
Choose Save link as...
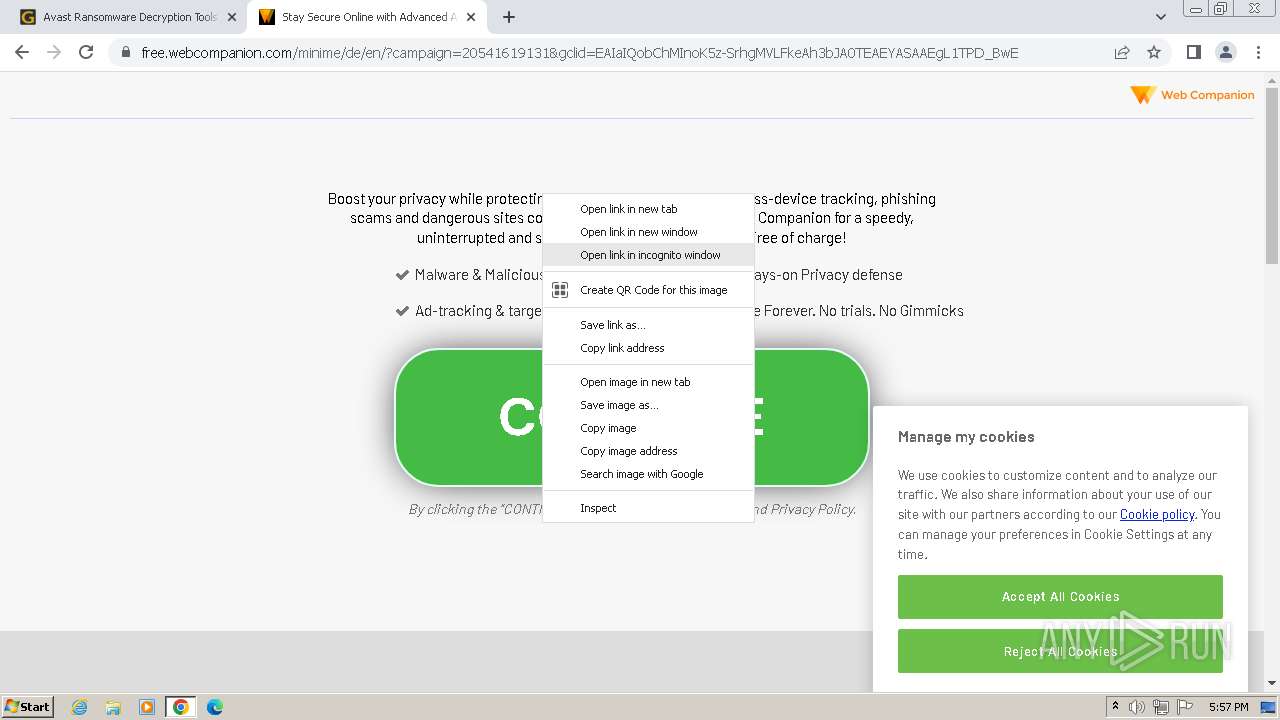click(648, 325)
